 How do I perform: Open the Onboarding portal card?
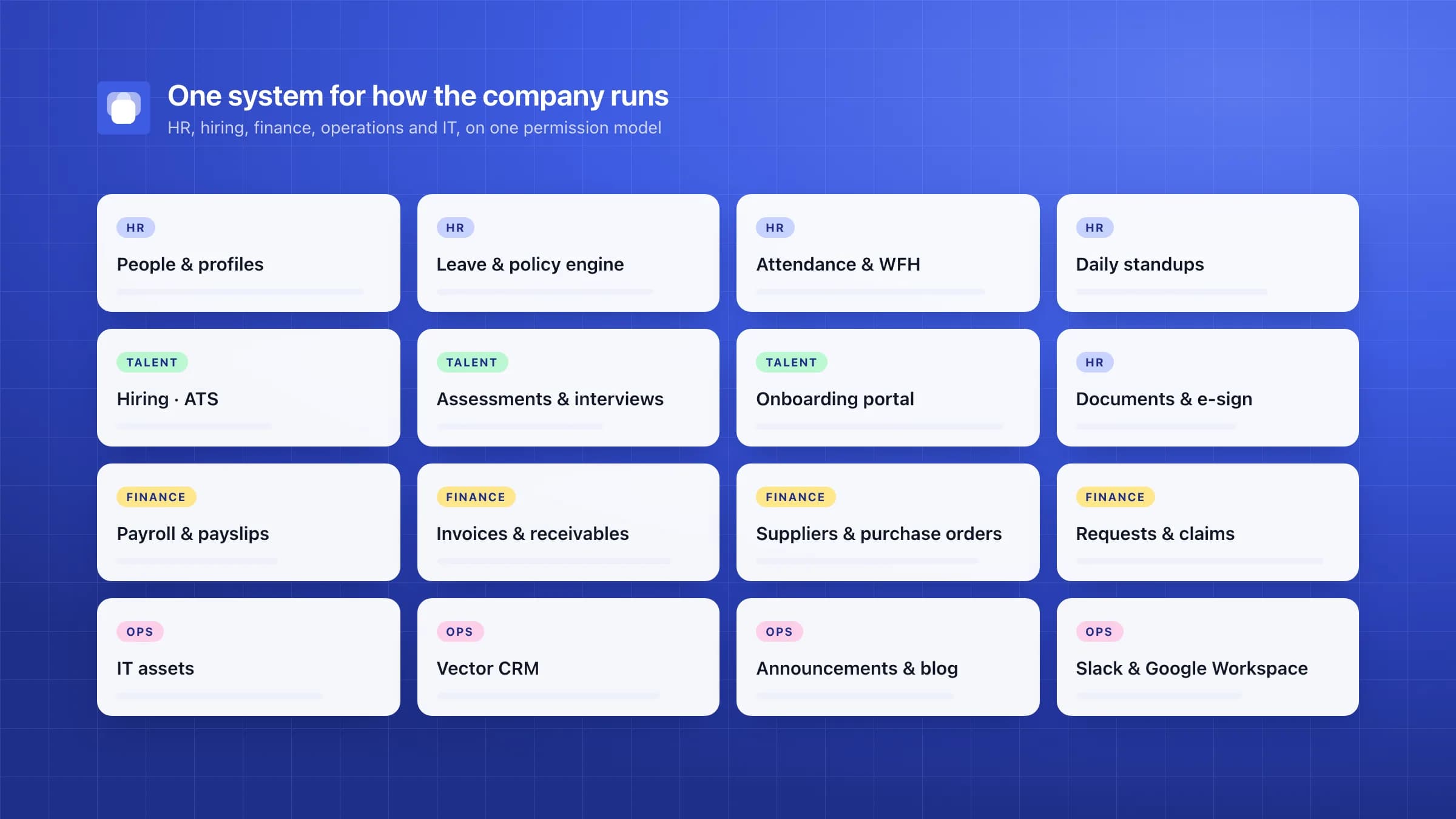tap(888, 388)
